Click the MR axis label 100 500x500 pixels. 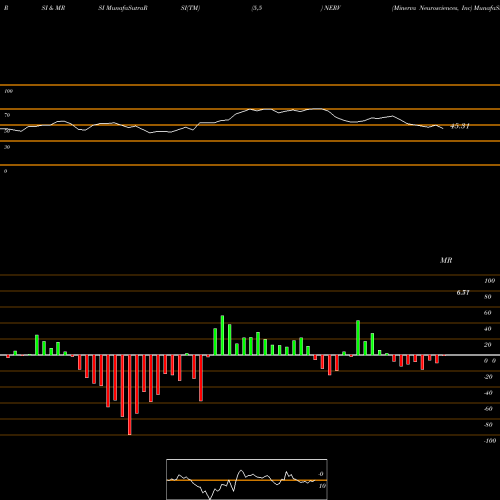tap(490, 281)
